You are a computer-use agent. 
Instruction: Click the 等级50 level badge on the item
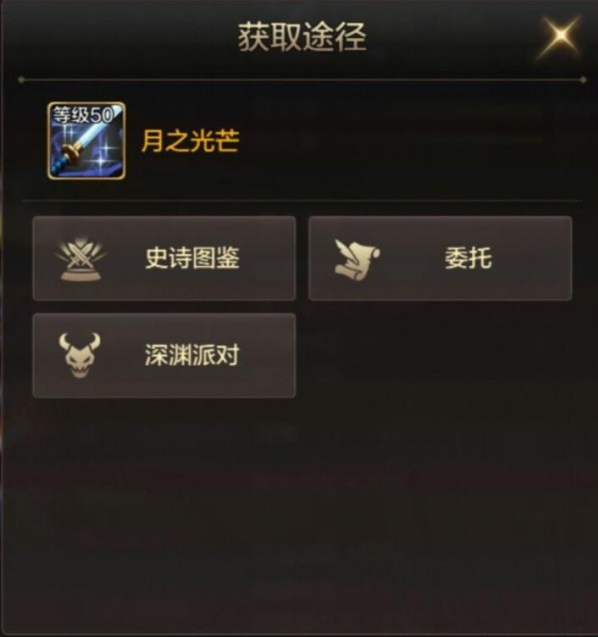coord(83,115)
